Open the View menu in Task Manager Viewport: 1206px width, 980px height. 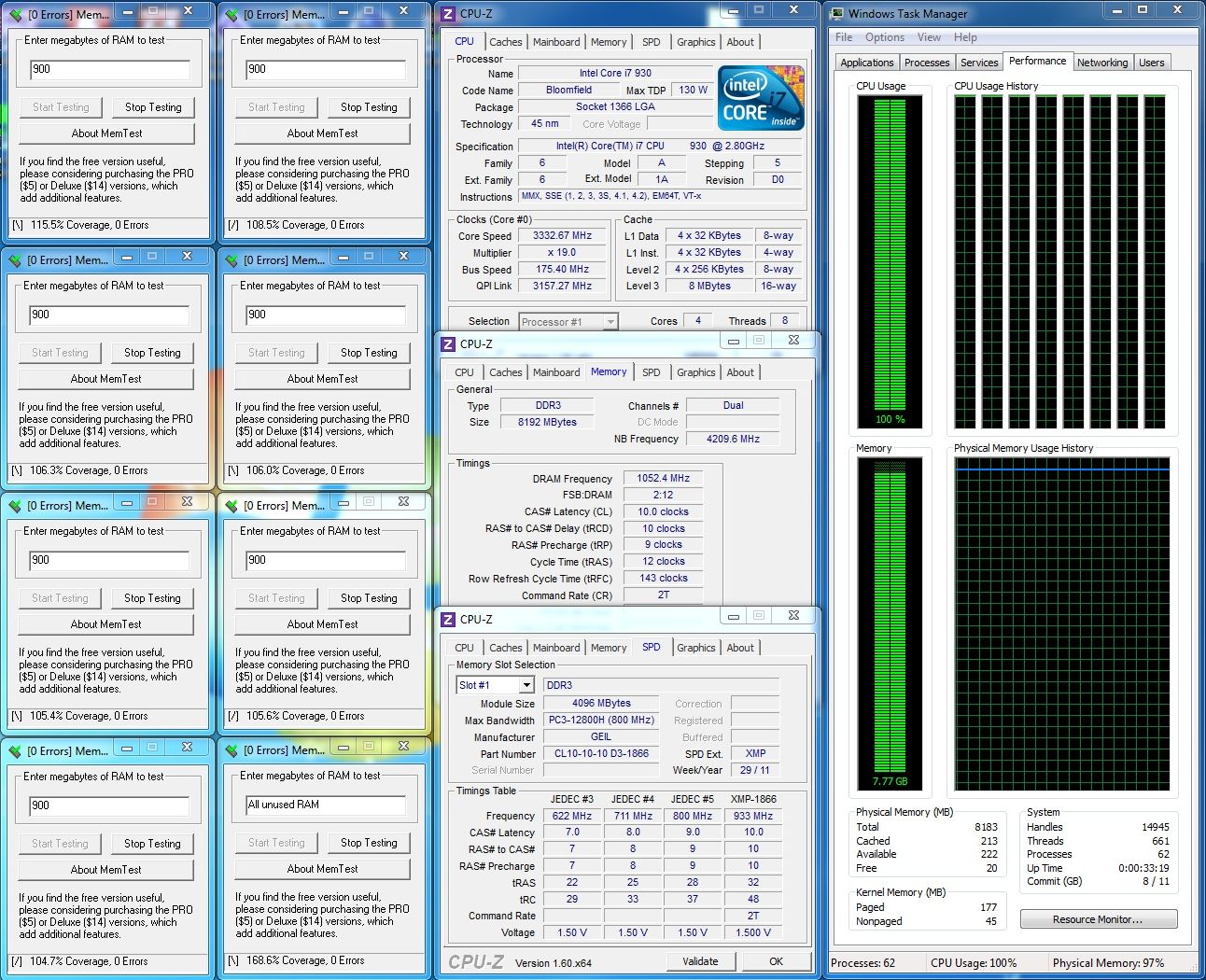pyautogui.click(x=929, y=37)
